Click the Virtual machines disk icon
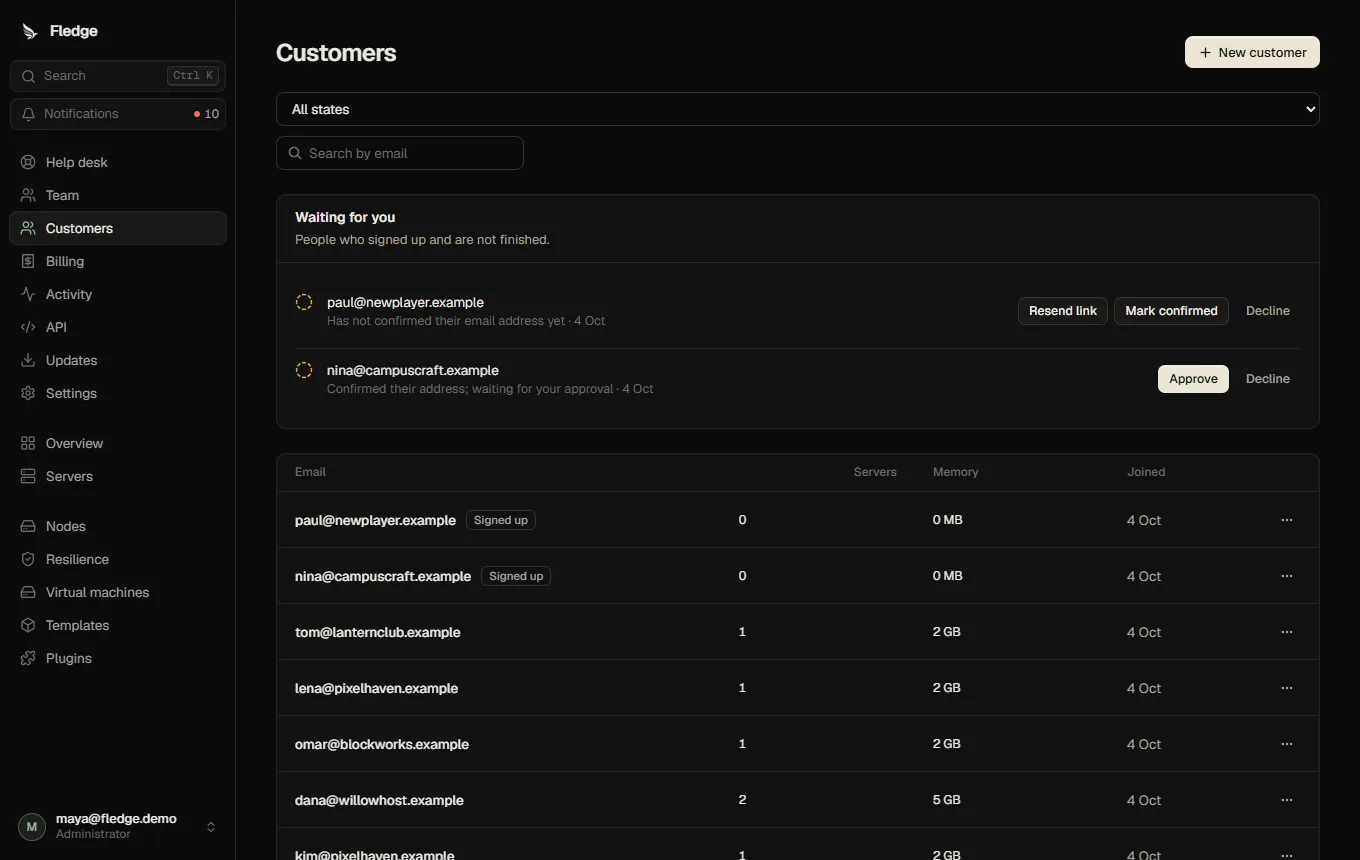1360x860 pixels. (x=28, y=592)
